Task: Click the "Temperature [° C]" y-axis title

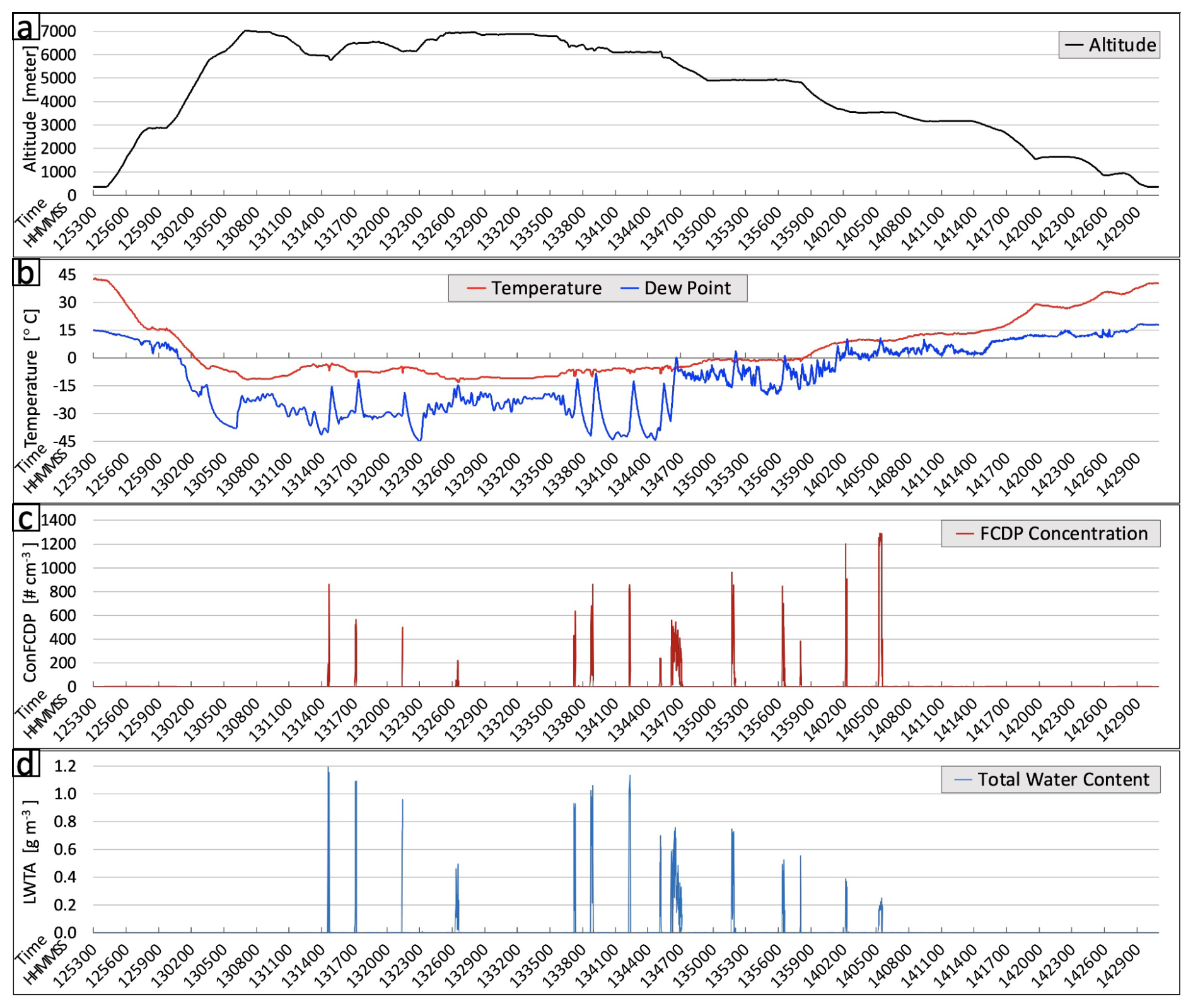Action: pos(30,377)
